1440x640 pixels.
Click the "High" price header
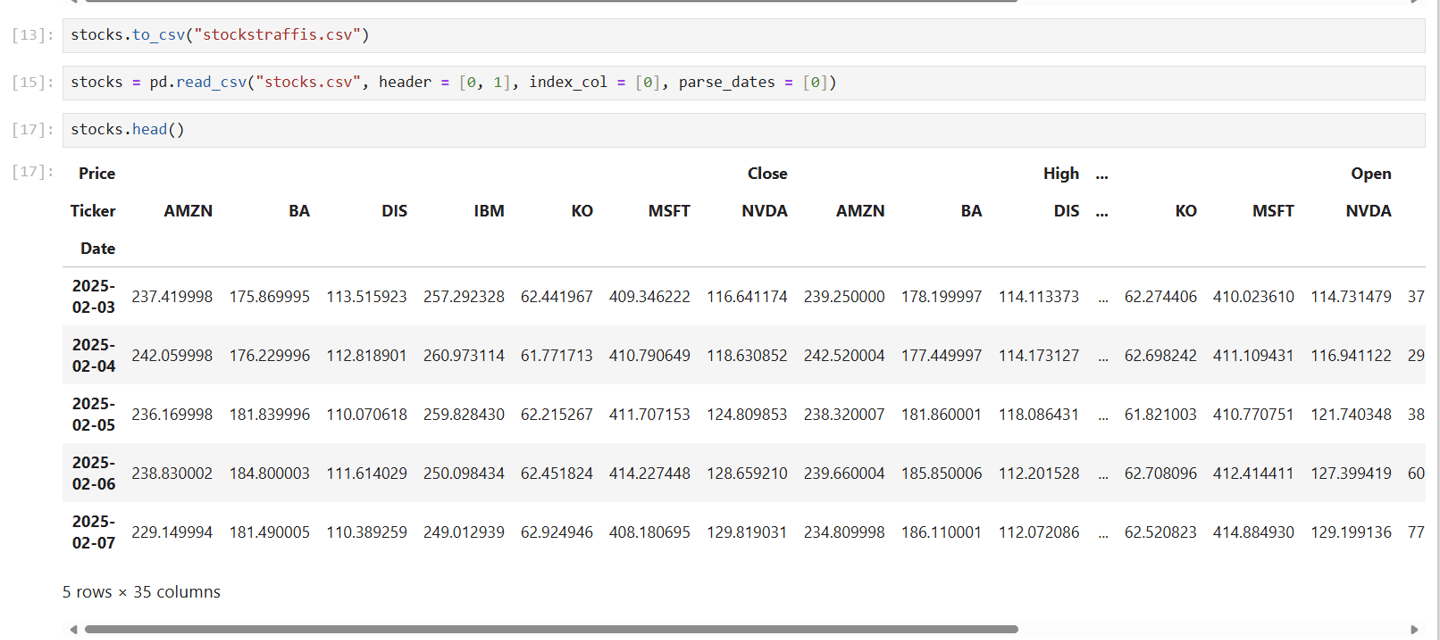point(1061,173)
